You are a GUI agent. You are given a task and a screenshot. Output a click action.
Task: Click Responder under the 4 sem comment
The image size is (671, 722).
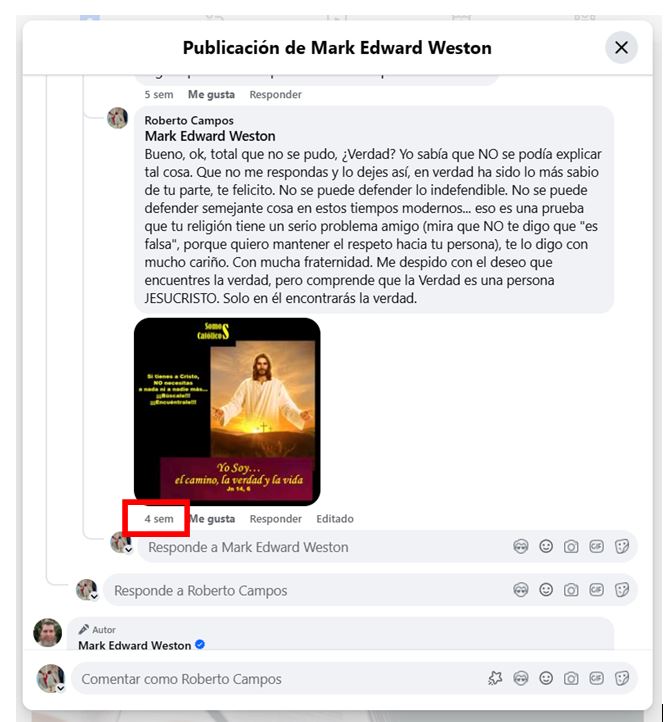click(x=275, y=519)
